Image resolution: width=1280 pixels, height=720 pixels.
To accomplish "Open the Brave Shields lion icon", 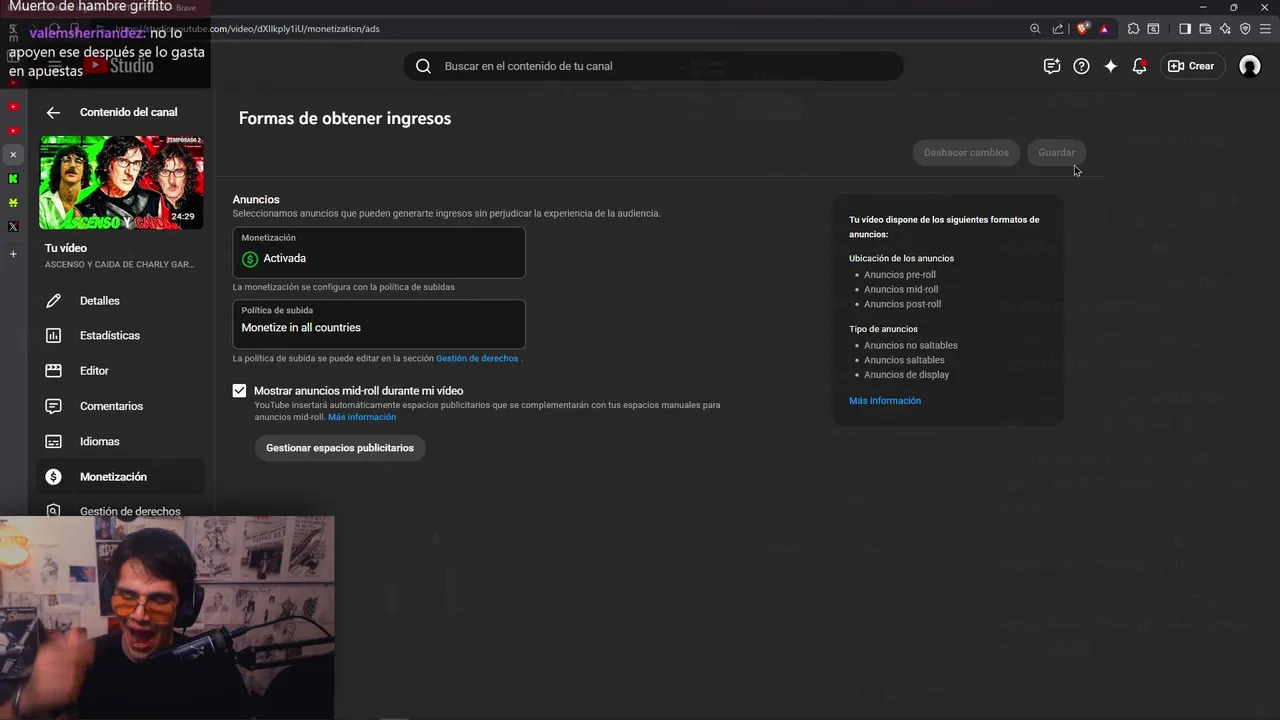I will click(1083, 29).
